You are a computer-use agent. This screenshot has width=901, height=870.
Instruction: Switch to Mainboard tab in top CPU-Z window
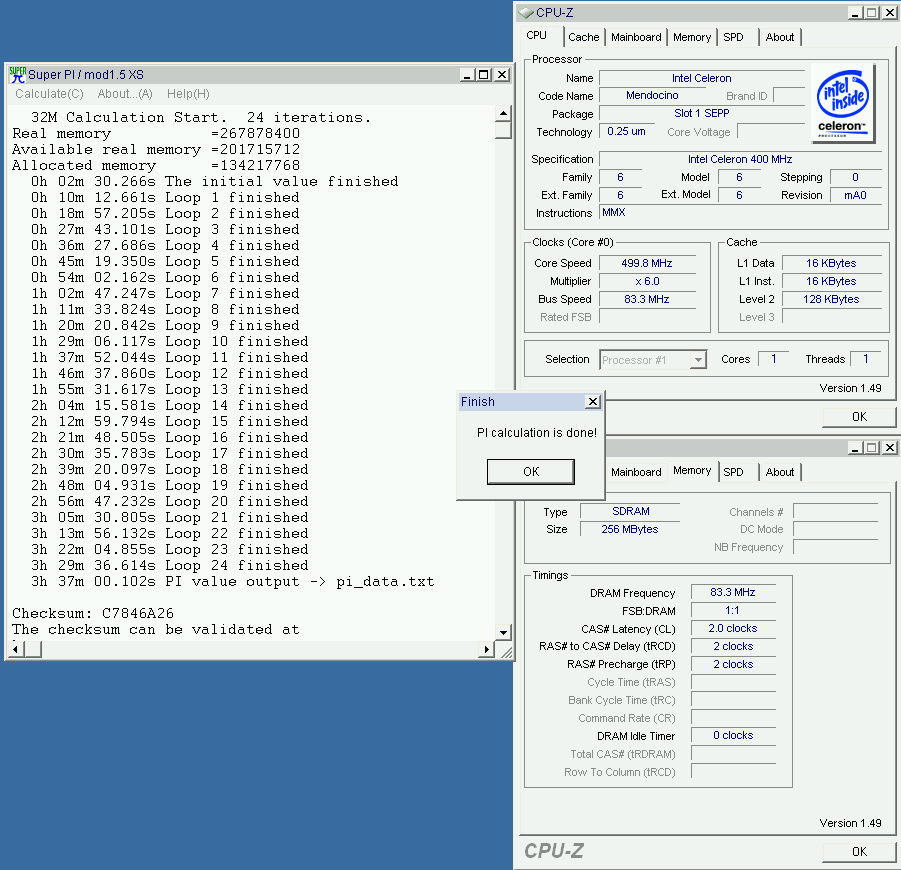[x=636, y=37]
